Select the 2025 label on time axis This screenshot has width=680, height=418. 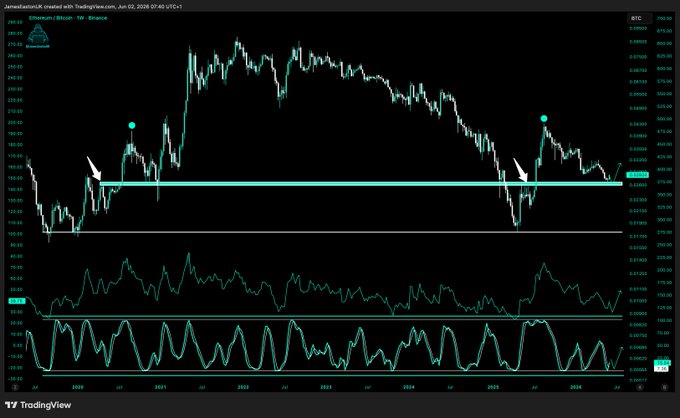493,387
